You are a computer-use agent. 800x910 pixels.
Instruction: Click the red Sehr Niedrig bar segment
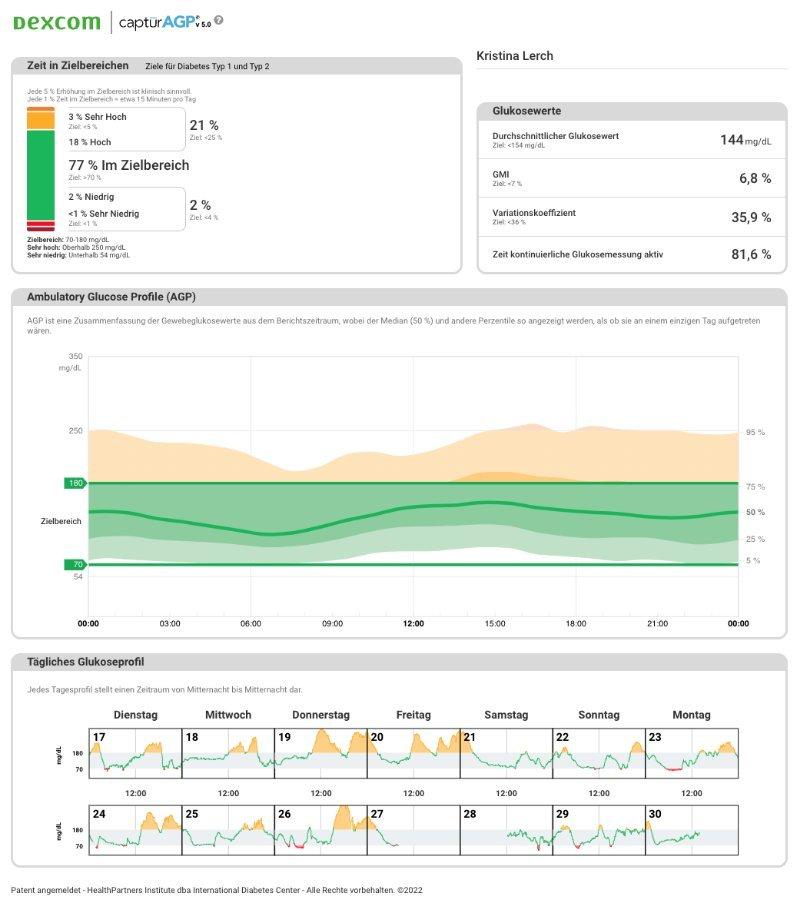(x=40, y=226)
